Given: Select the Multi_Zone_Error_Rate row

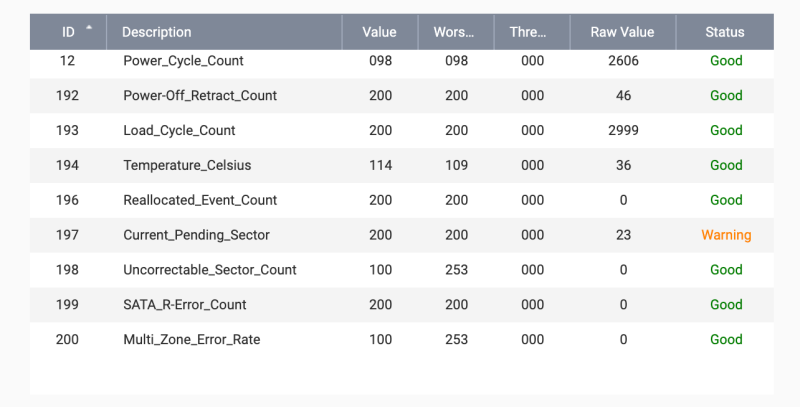Looking at the screenshot, I should tap(402, 340).
